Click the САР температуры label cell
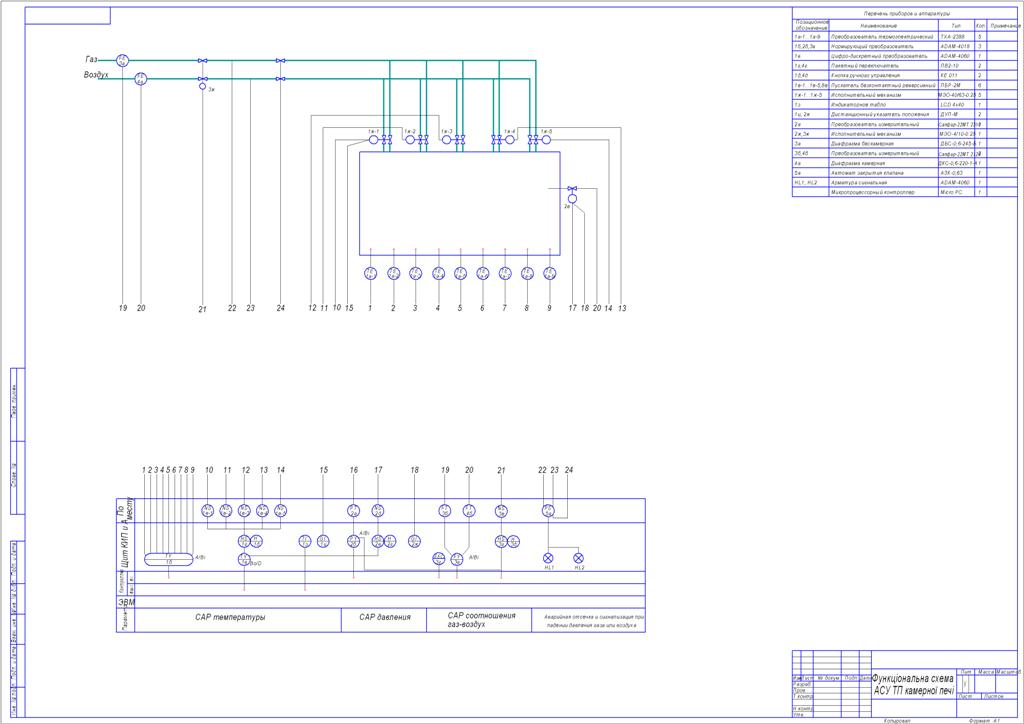1024x724 pixels. click(238, 620)
